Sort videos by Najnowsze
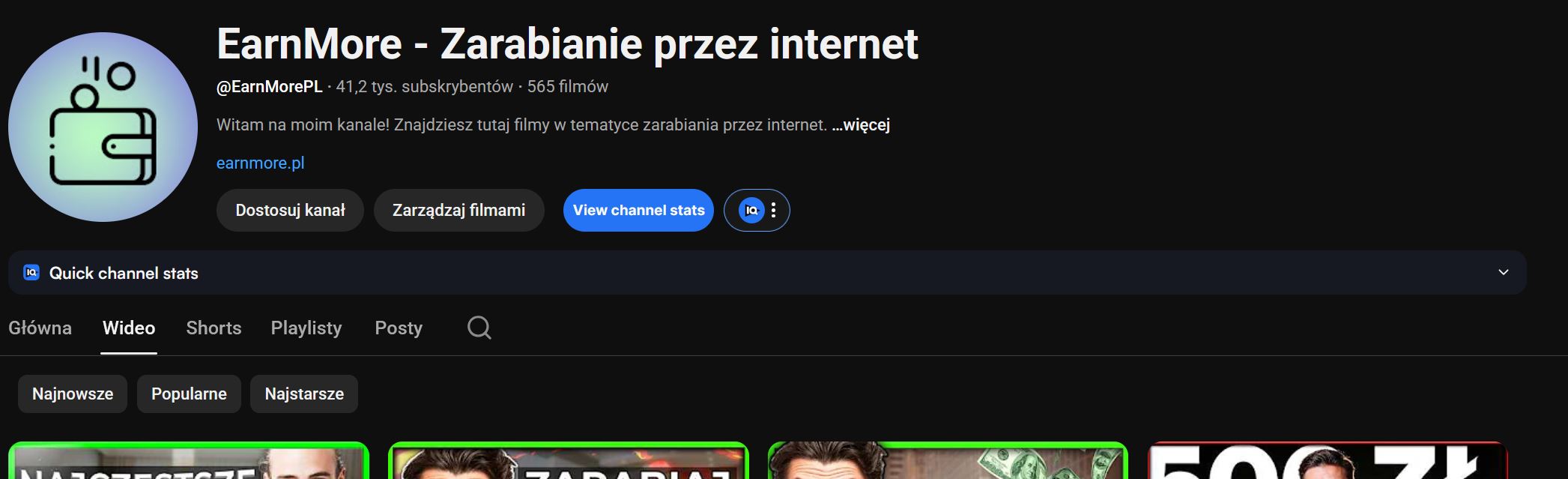 coord(73,394)
